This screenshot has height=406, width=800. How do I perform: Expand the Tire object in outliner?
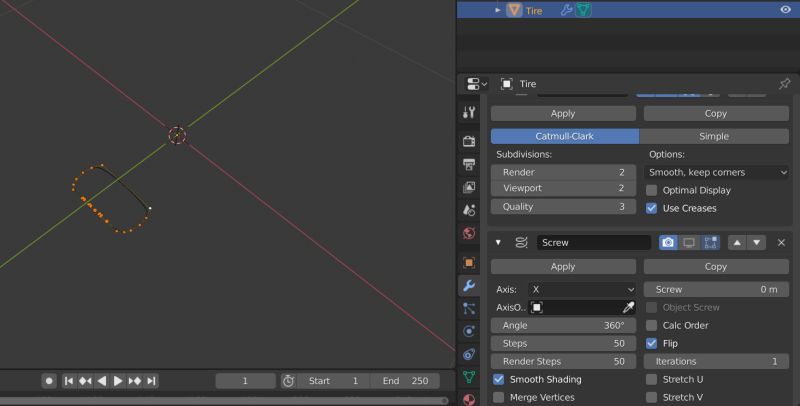498,10
